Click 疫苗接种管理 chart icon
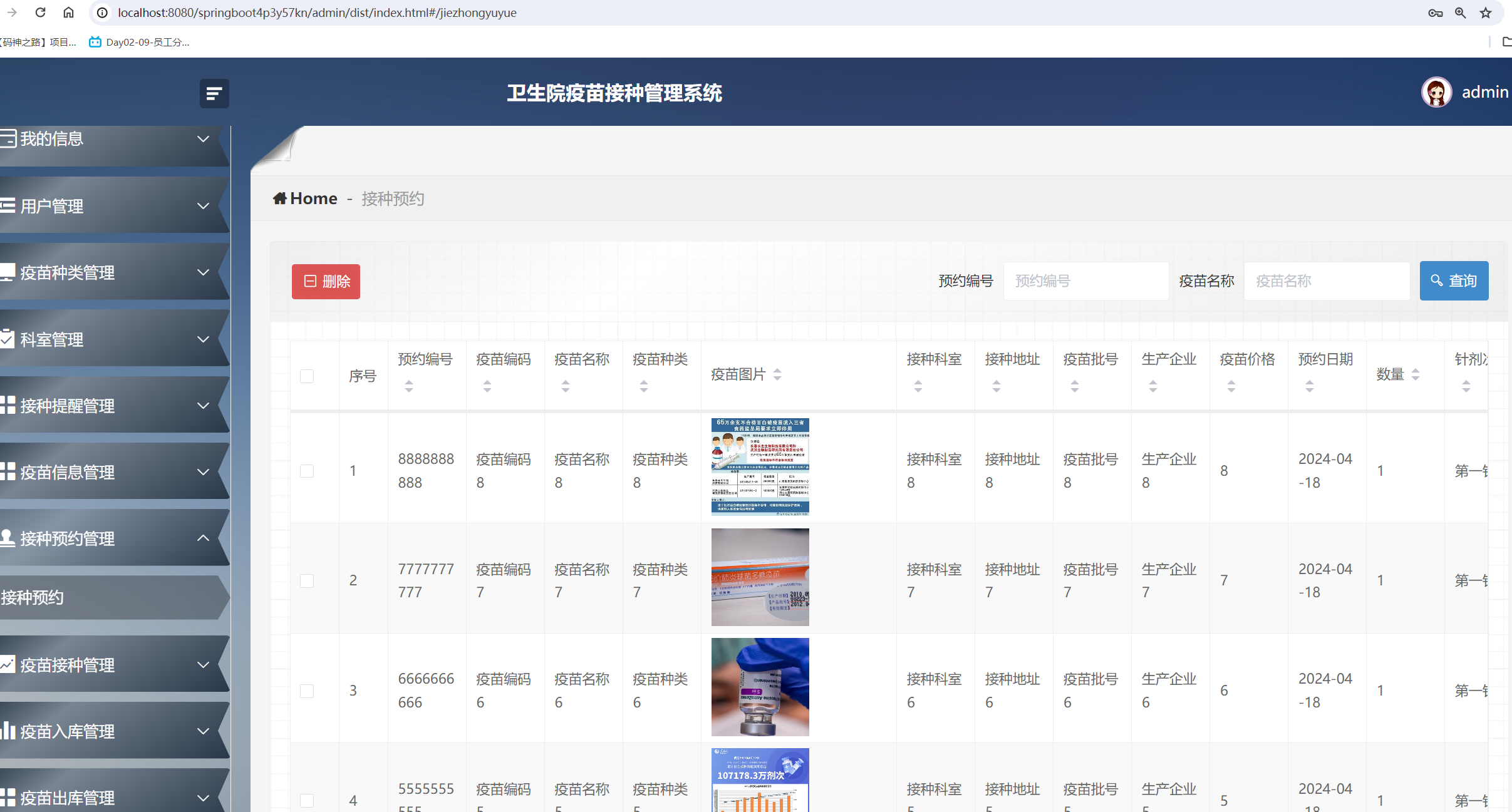 pyautogui.click(x=8, y=664)
